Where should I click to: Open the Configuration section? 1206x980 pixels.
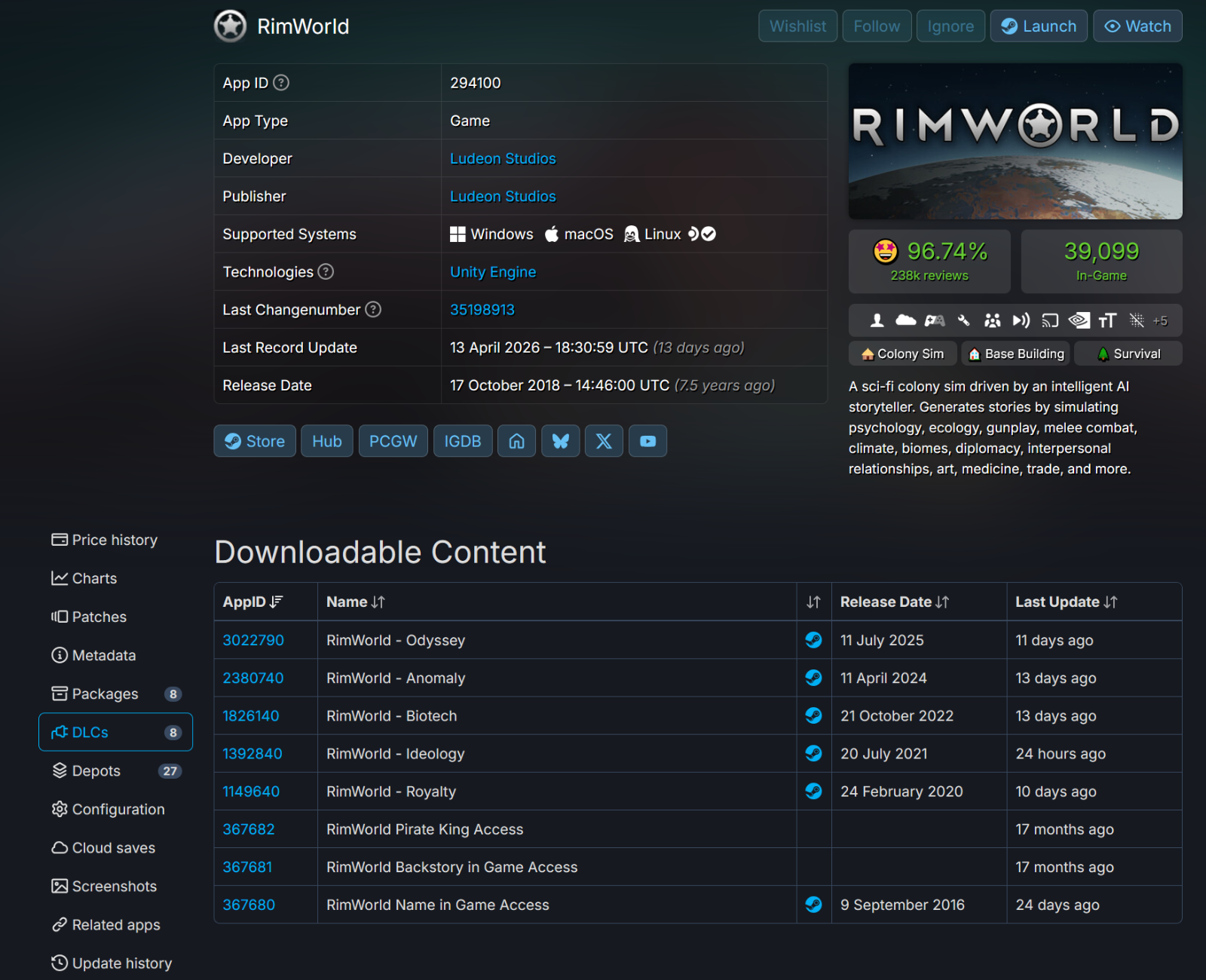point(115,809)
